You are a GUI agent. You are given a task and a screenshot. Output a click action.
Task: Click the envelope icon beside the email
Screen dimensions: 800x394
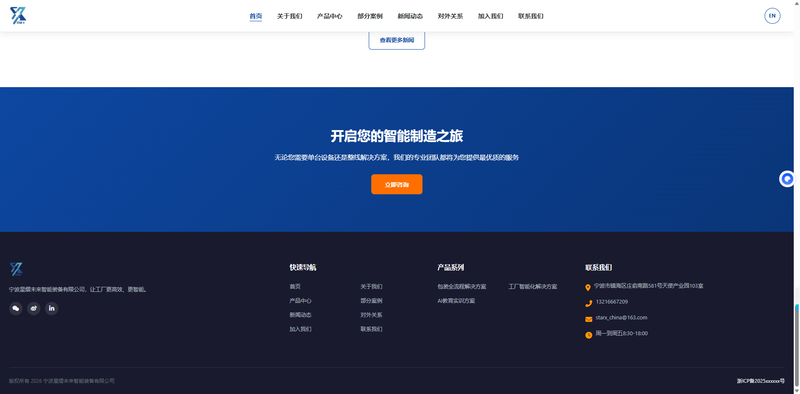588,319
